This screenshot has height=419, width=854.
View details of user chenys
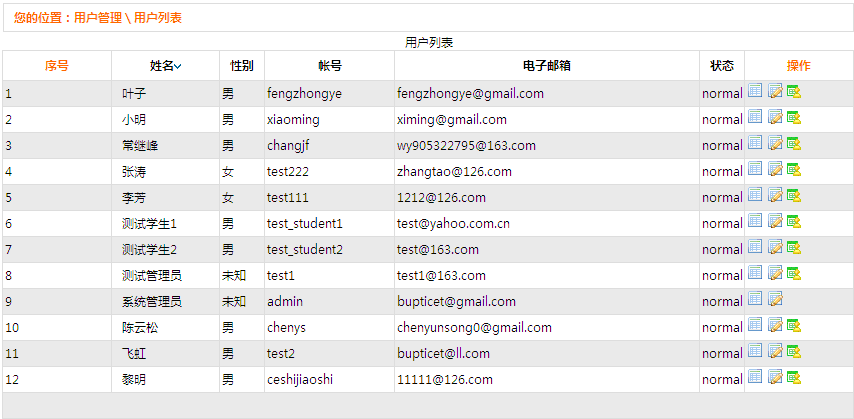point(755,325)
